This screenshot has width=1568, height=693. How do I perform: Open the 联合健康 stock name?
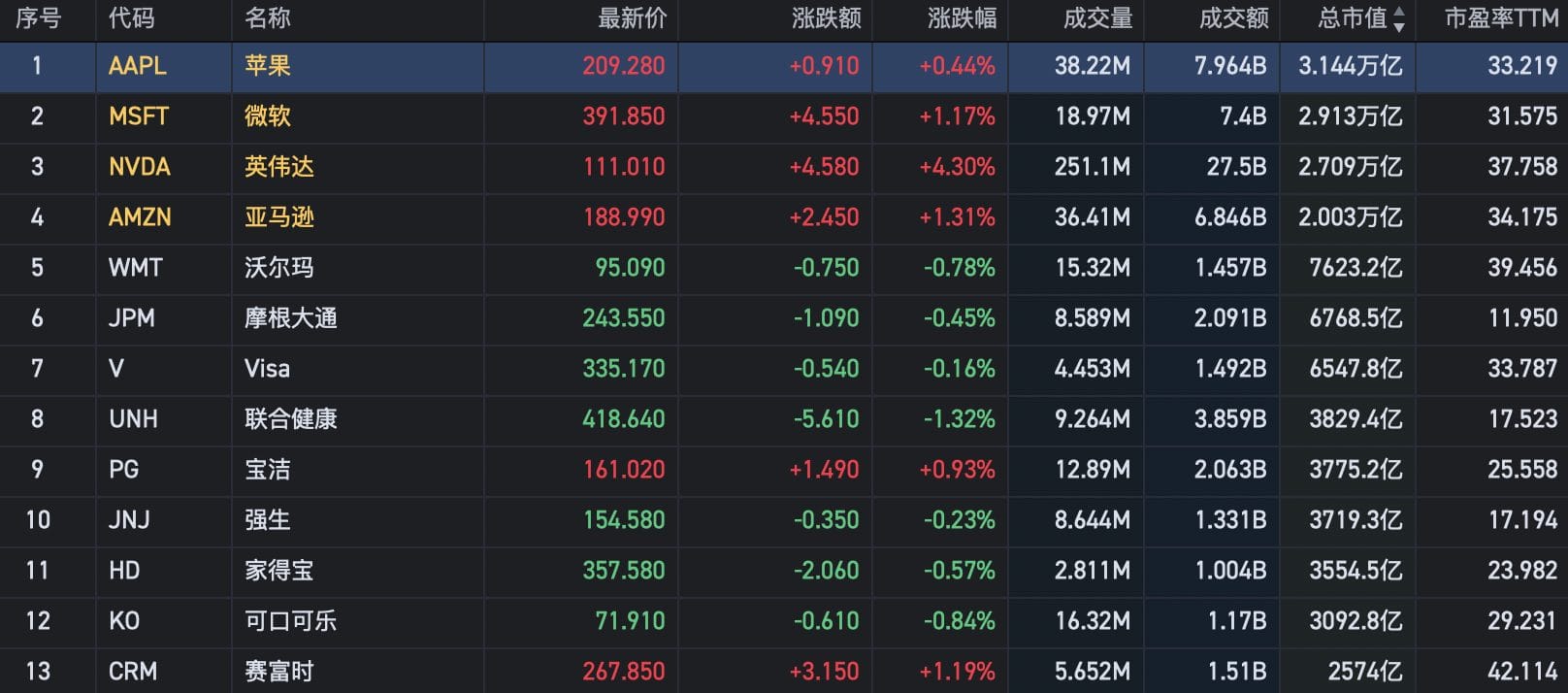point(291,419)
